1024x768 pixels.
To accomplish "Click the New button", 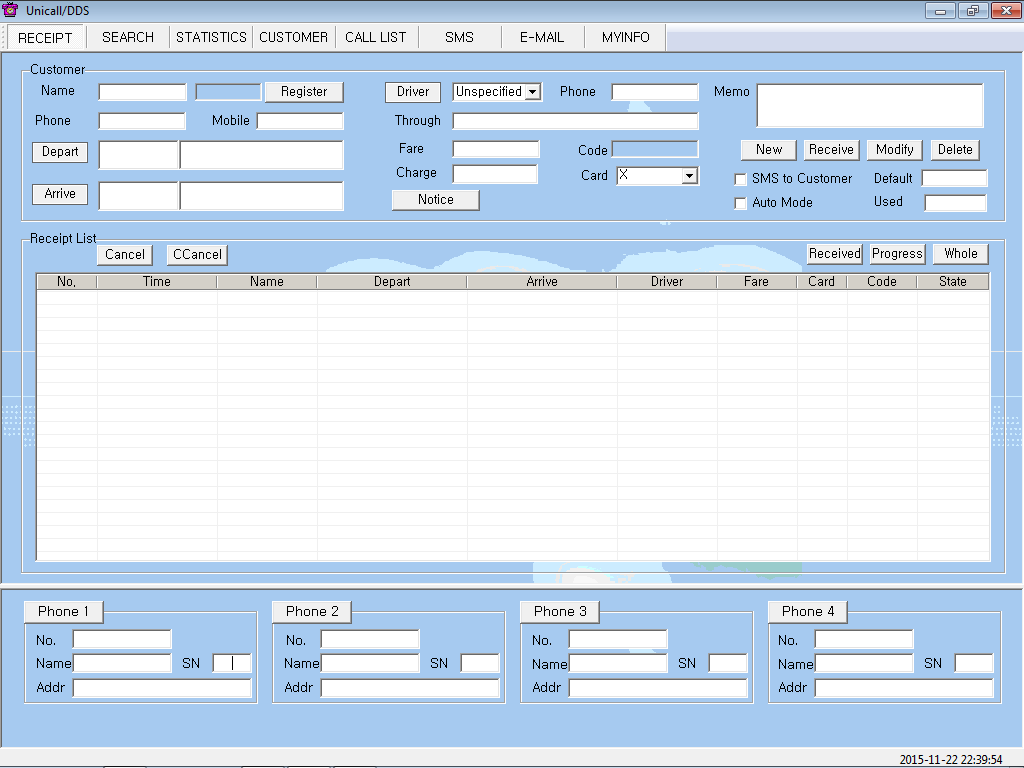I will 769,150.
